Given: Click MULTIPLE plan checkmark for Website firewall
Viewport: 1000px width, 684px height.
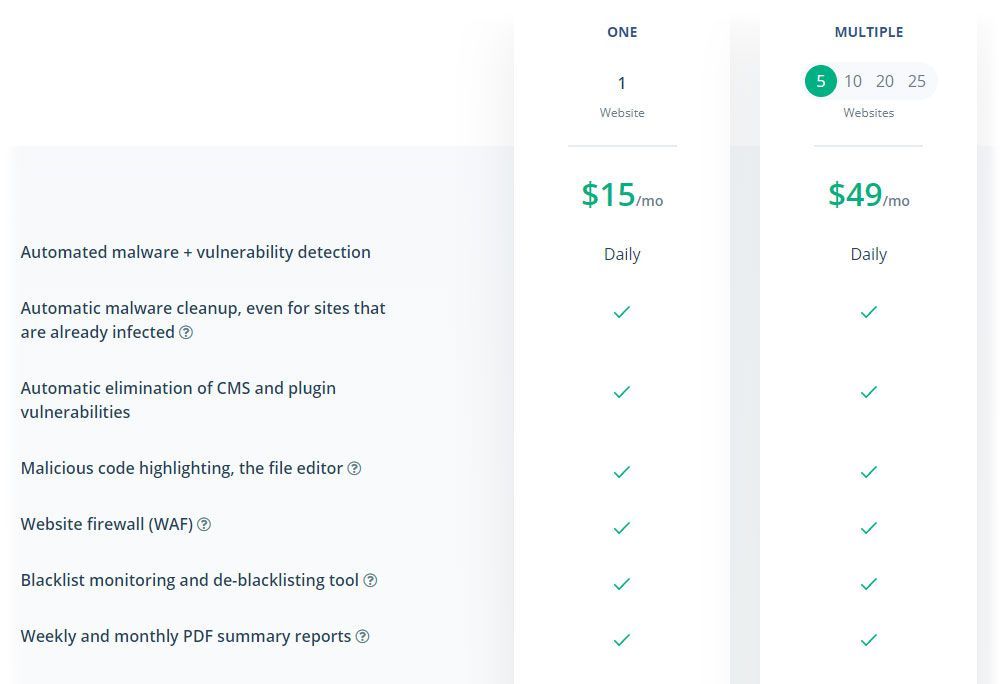Looking at the screenshot, I should click(x=868, y=527).
